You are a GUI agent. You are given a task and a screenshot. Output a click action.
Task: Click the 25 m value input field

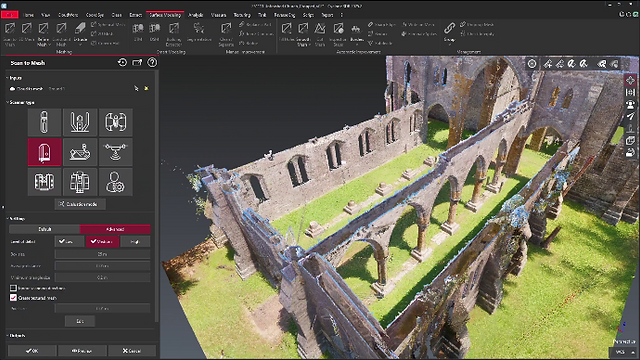pyautogui.click(x=102, y=254)
